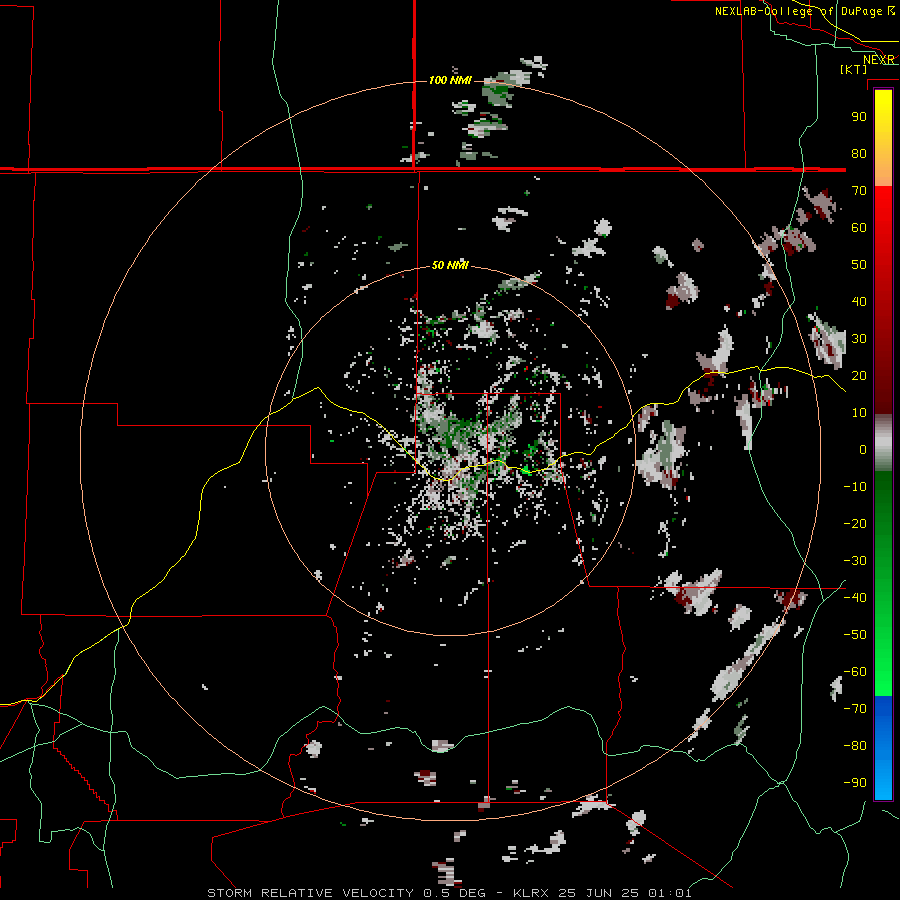Click the -70 value on velocity scale
Image resolution: width=900 pixels, height=900 pixels.
(855, 709)
